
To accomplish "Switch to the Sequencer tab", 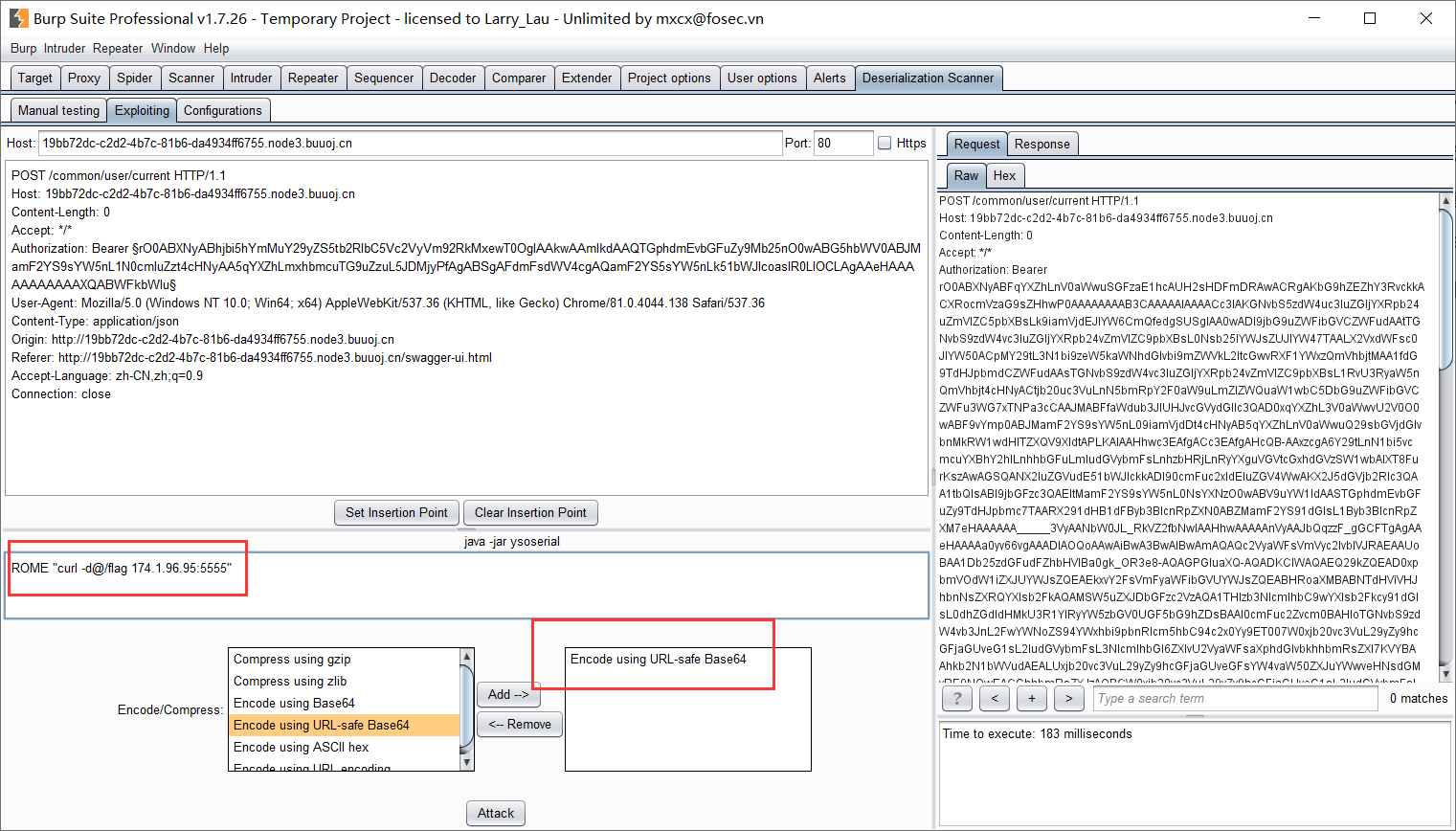I will tap(384, 78).
